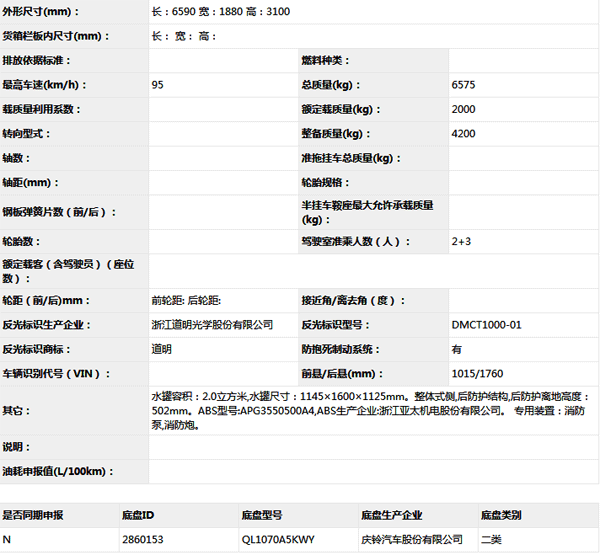Click the 反光标识商标 value 道明

(161, 349)
